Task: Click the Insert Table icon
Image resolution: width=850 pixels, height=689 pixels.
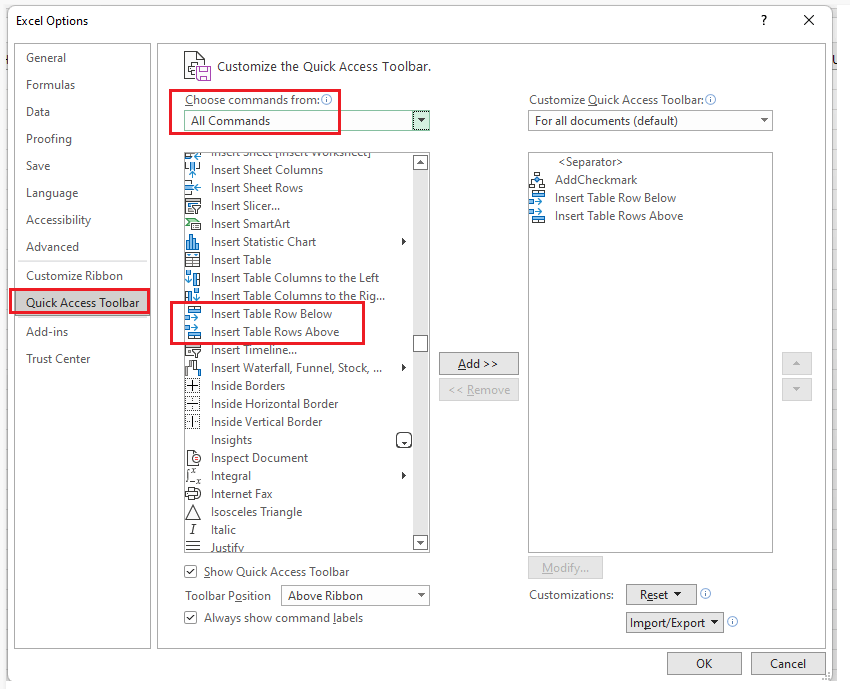Action: coord(193,260)
